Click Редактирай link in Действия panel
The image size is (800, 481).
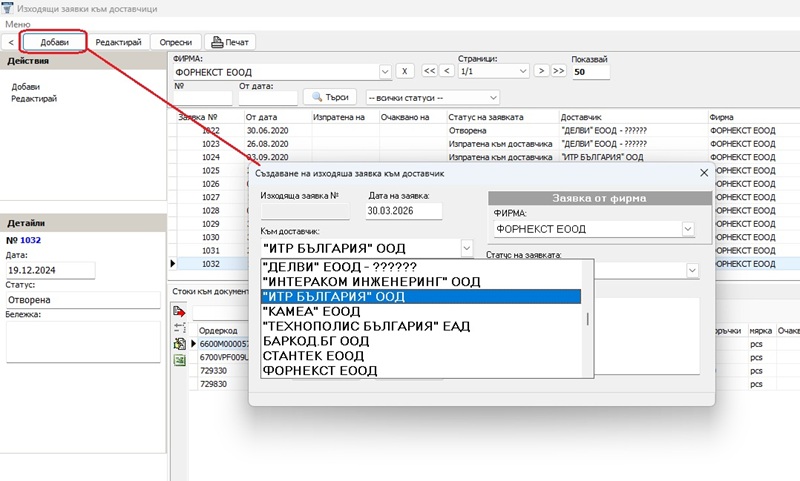34,99
